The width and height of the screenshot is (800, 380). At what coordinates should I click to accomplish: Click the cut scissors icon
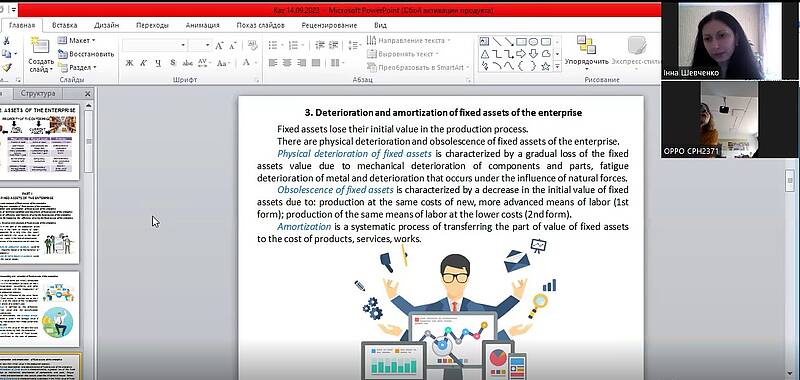coord(6,40)
